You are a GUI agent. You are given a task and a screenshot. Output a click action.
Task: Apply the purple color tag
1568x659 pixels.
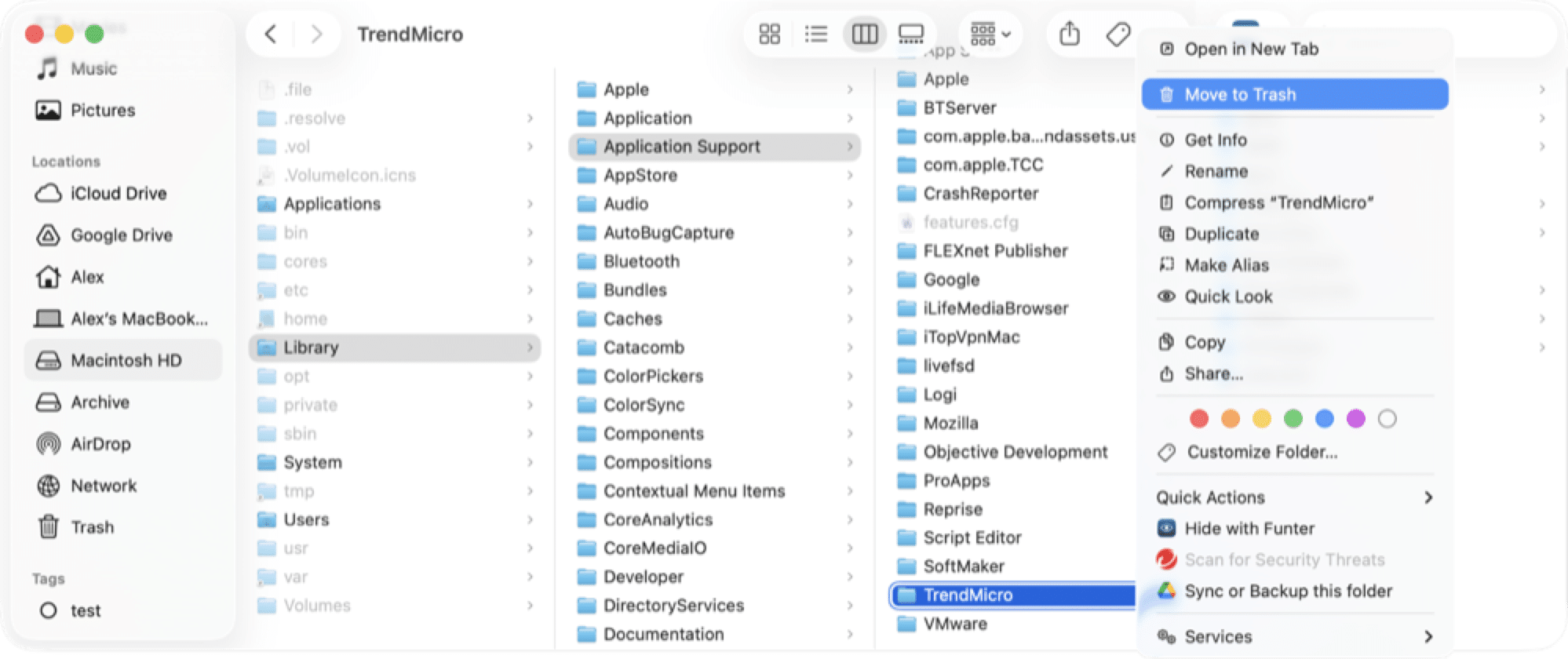1355,419
